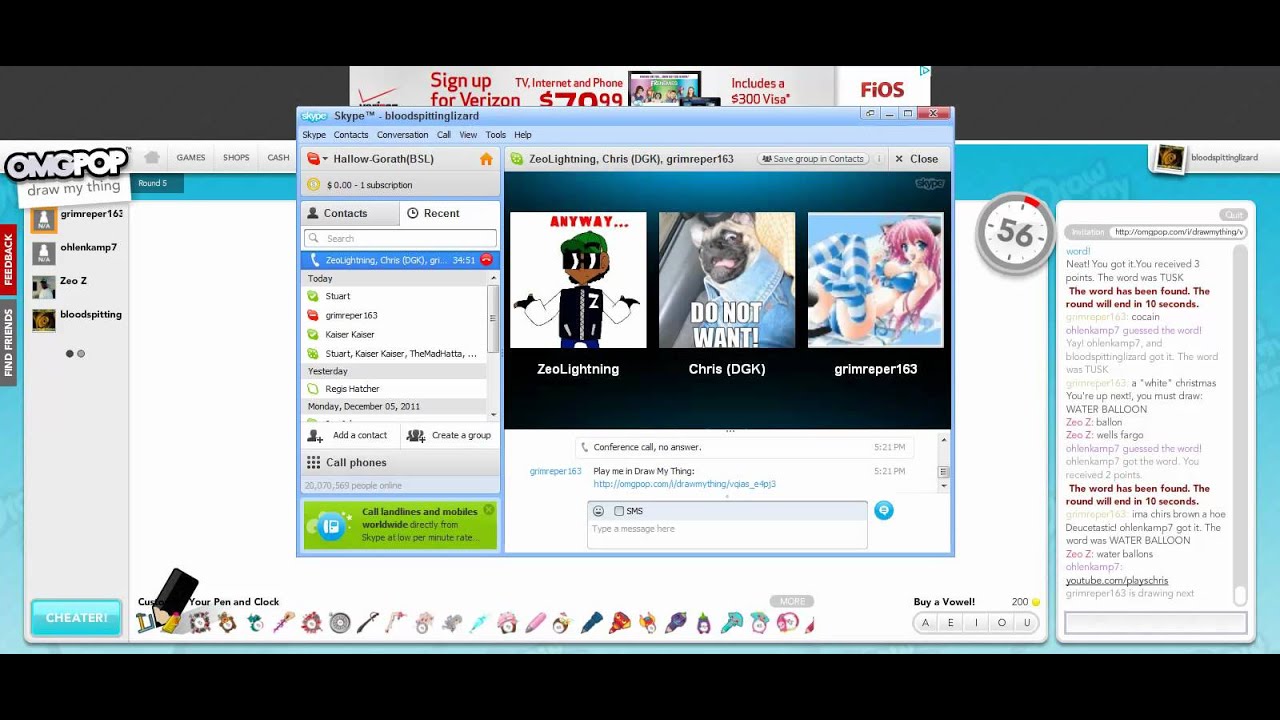Select the yellow pencil pen
1280x720 pixels.
click(171, 623)
